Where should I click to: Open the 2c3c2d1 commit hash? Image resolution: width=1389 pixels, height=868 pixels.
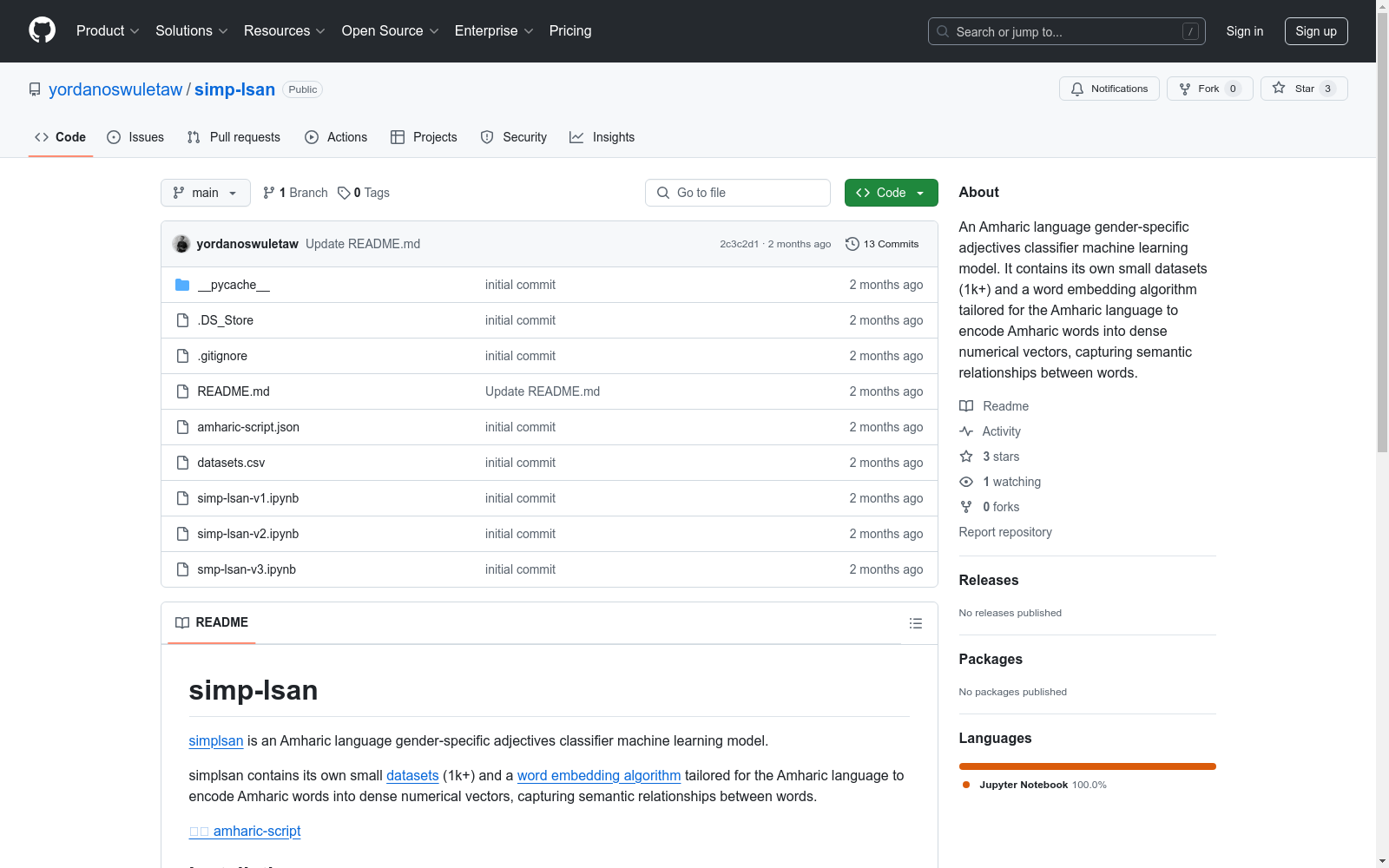[739, 244]
